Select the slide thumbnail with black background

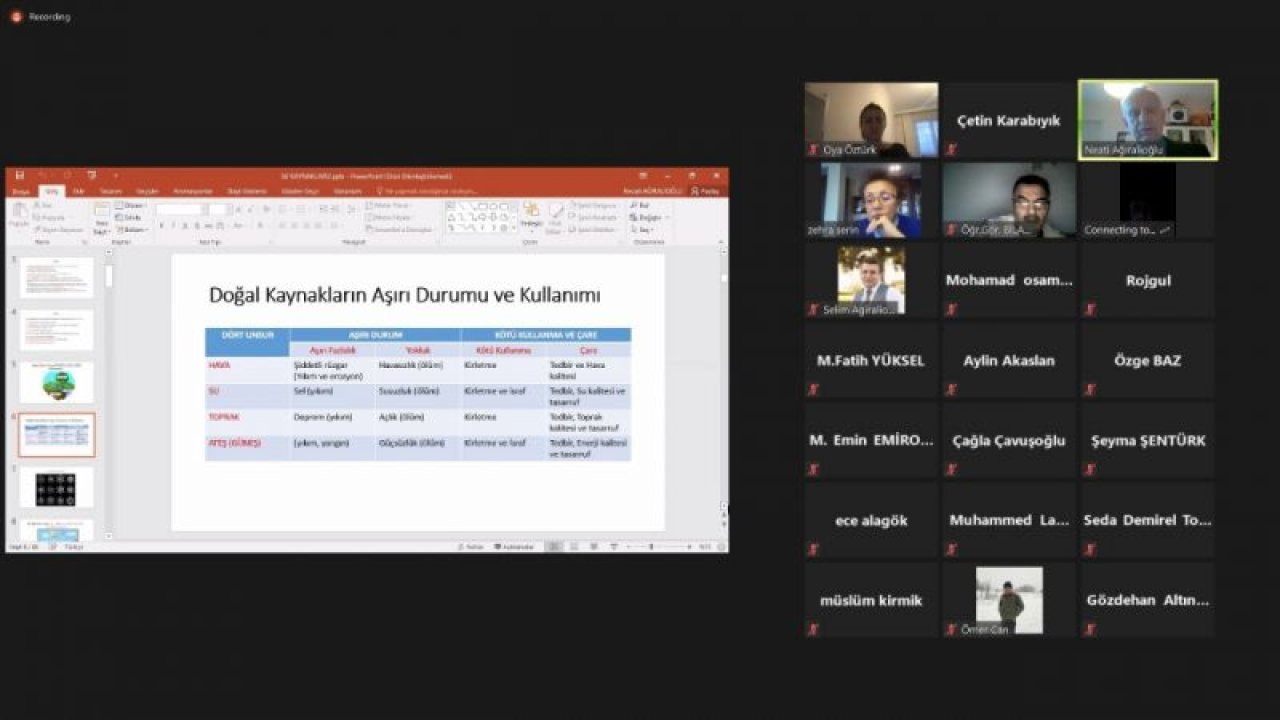(57, 487)
